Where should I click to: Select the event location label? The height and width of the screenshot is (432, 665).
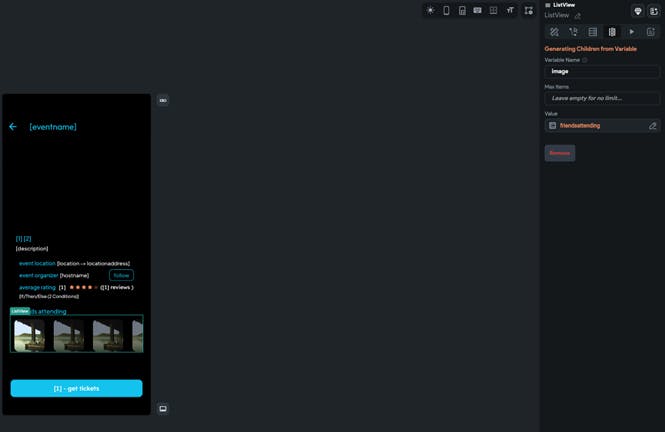click(37, 263)
